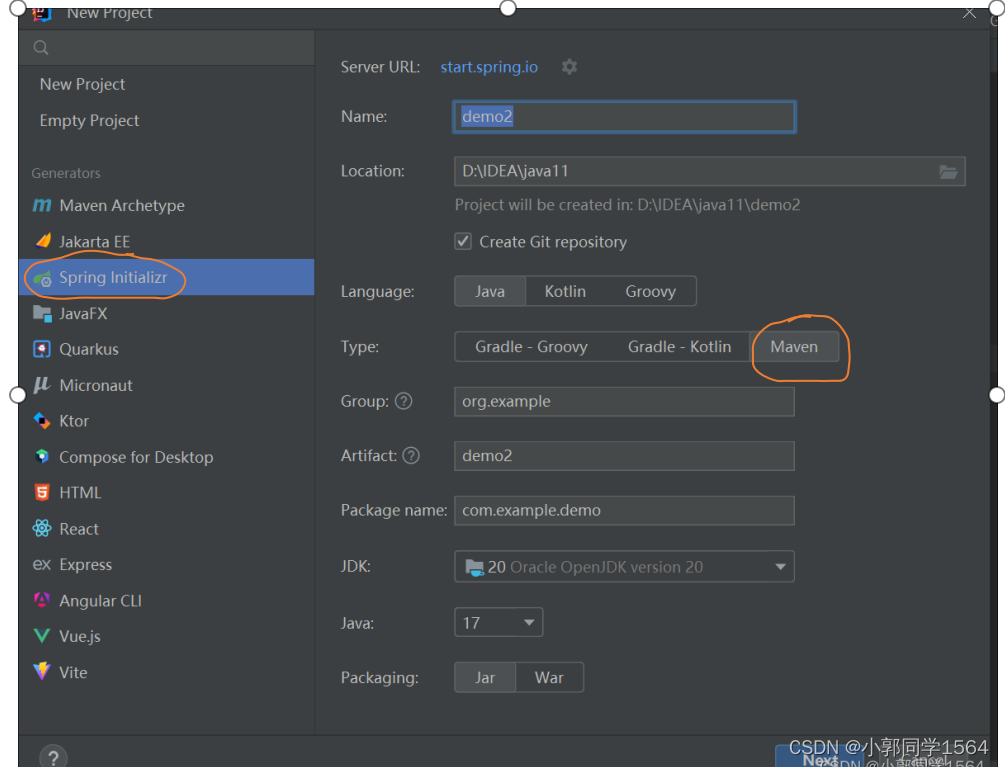1005x767 pixels.
Task: Click the Express ex icon
Action: click(x=42, y=565)
